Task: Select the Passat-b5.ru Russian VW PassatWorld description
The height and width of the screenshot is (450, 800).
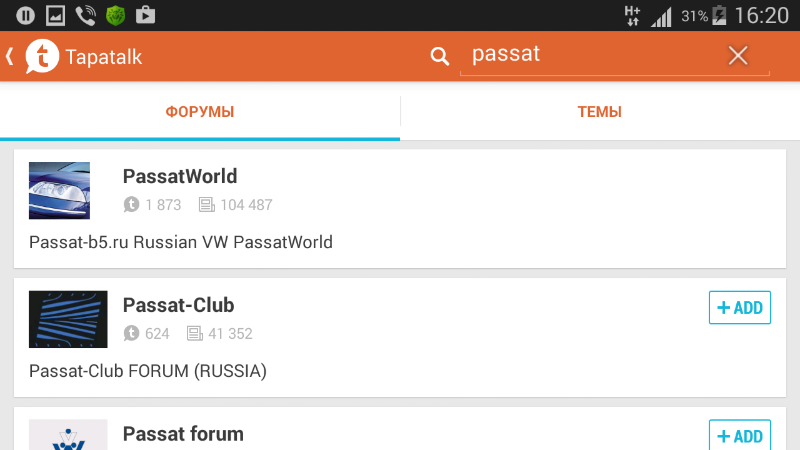Action: pyautogui.click(x=181, y=242)
